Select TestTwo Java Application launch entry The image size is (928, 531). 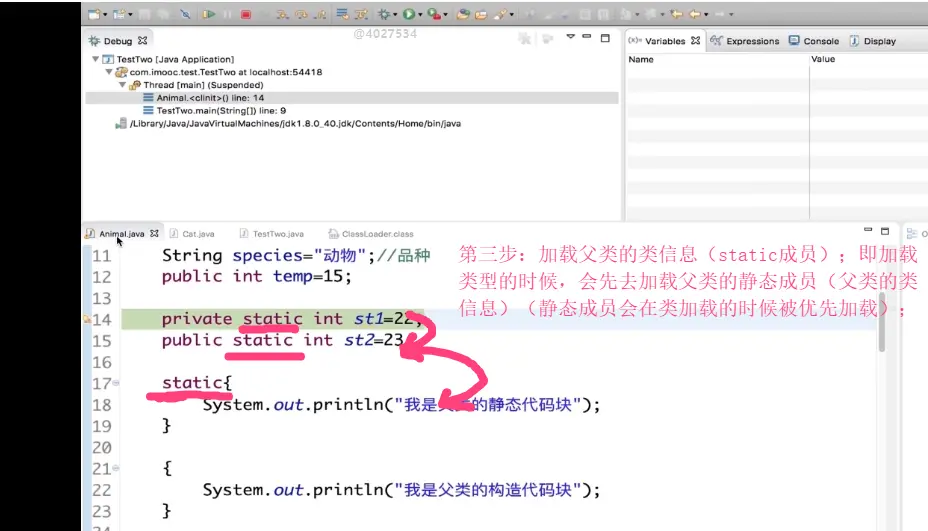169,59
